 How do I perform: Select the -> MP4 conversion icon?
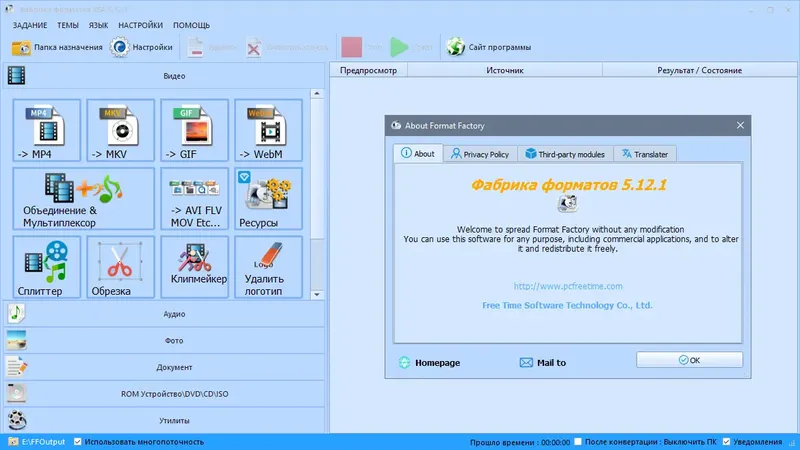coord(46,130)
